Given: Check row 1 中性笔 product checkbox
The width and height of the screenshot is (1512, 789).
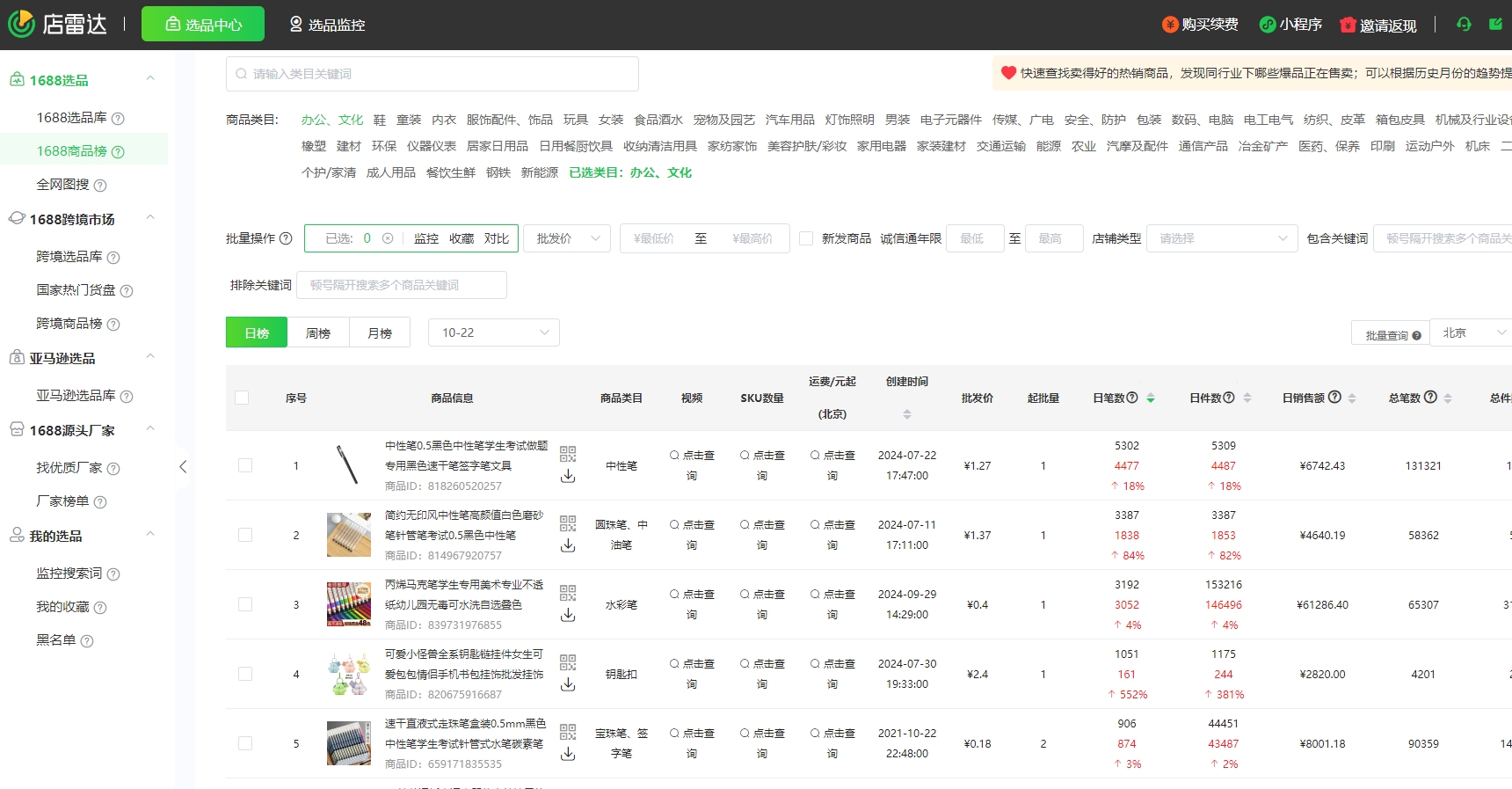Looking at the screenshot, I should (245, 465).
